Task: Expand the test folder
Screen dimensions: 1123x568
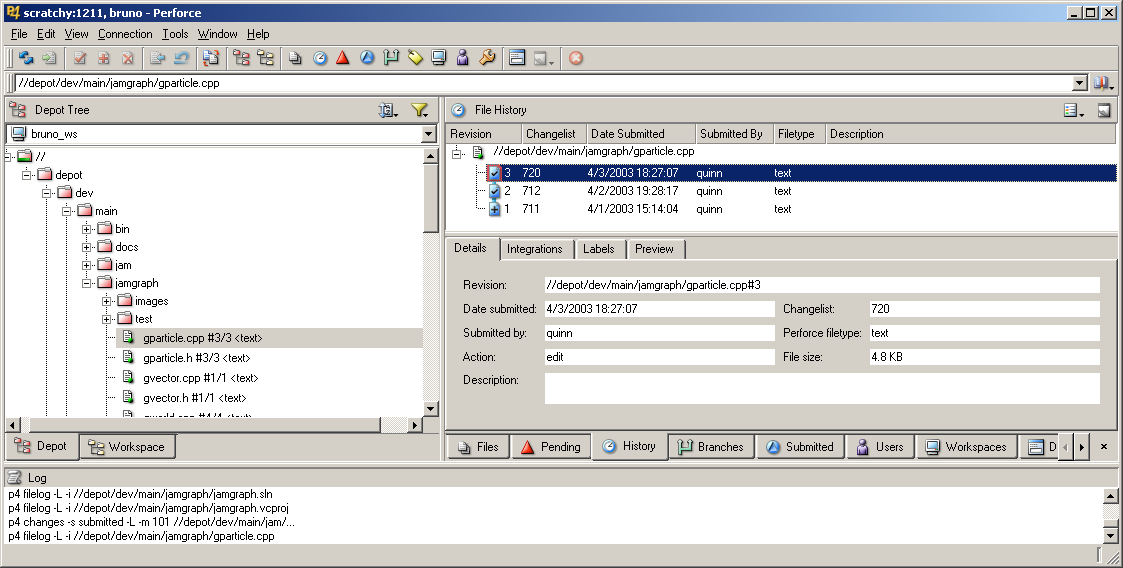Action: click(107, 319)
